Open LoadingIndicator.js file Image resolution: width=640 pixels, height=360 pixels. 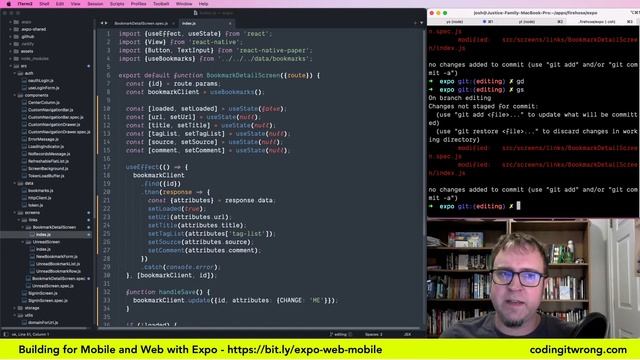46,147
